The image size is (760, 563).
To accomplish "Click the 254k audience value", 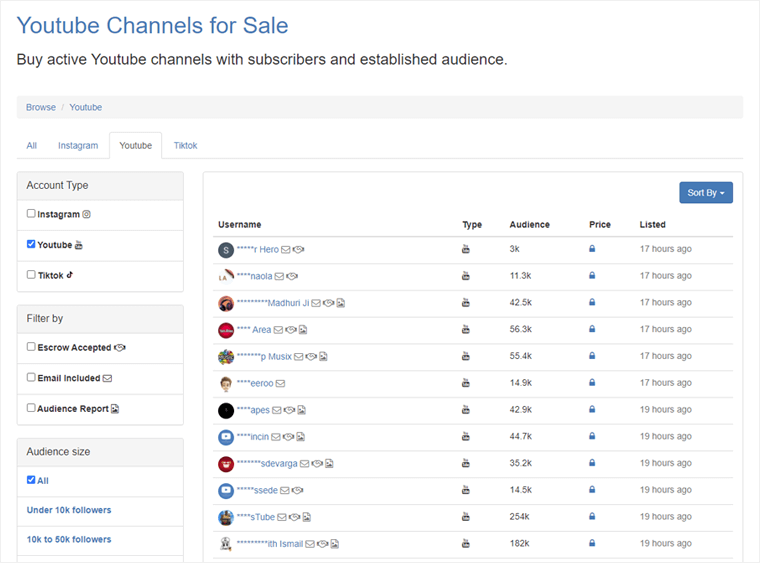I will click(520, 517).
